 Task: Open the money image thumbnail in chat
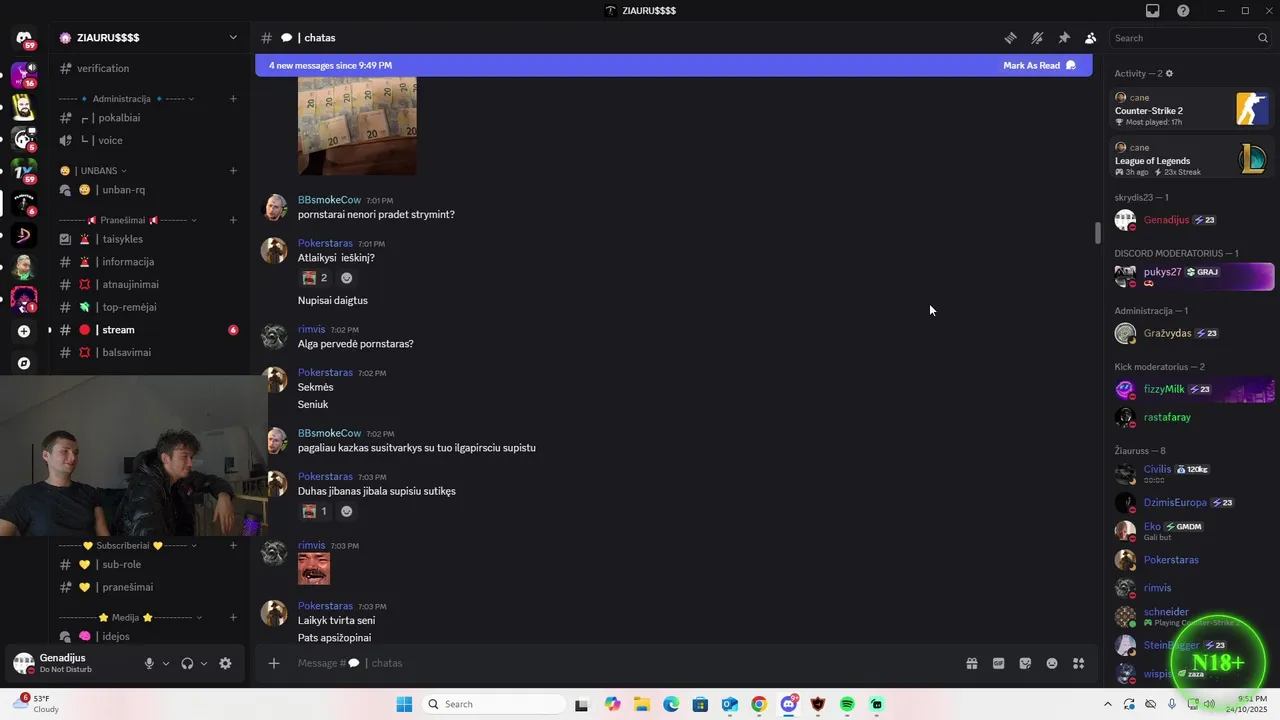[x=357, y=125]
